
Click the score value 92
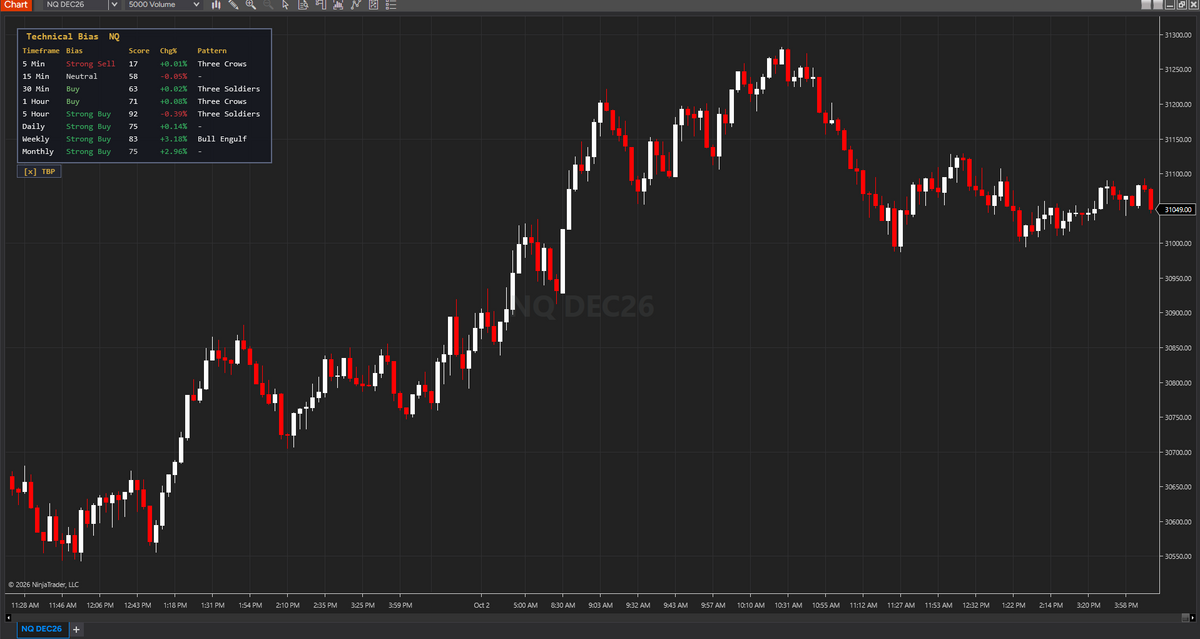click(x=133, y=114)
